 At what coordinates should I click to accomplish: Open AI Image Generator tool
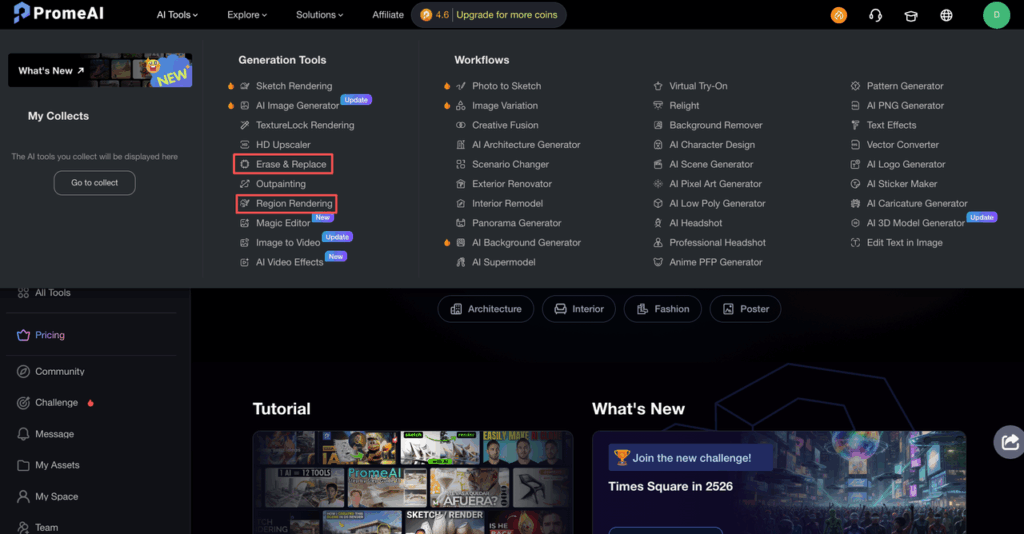tap(297, 105)
